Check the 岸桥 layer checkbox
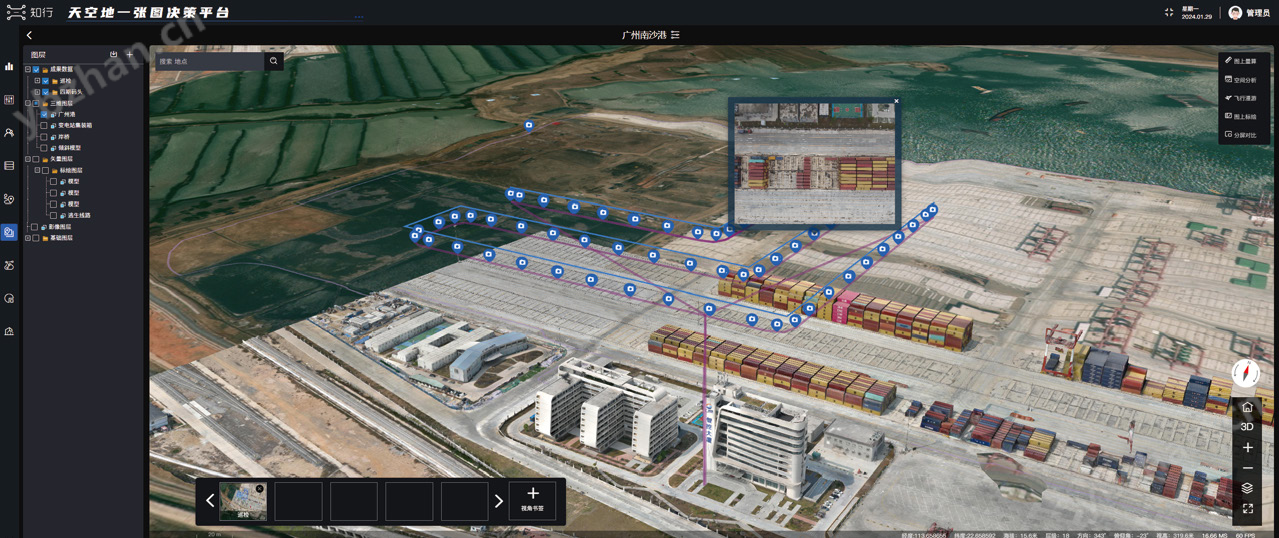1279x538 pixels. point(44,137)
